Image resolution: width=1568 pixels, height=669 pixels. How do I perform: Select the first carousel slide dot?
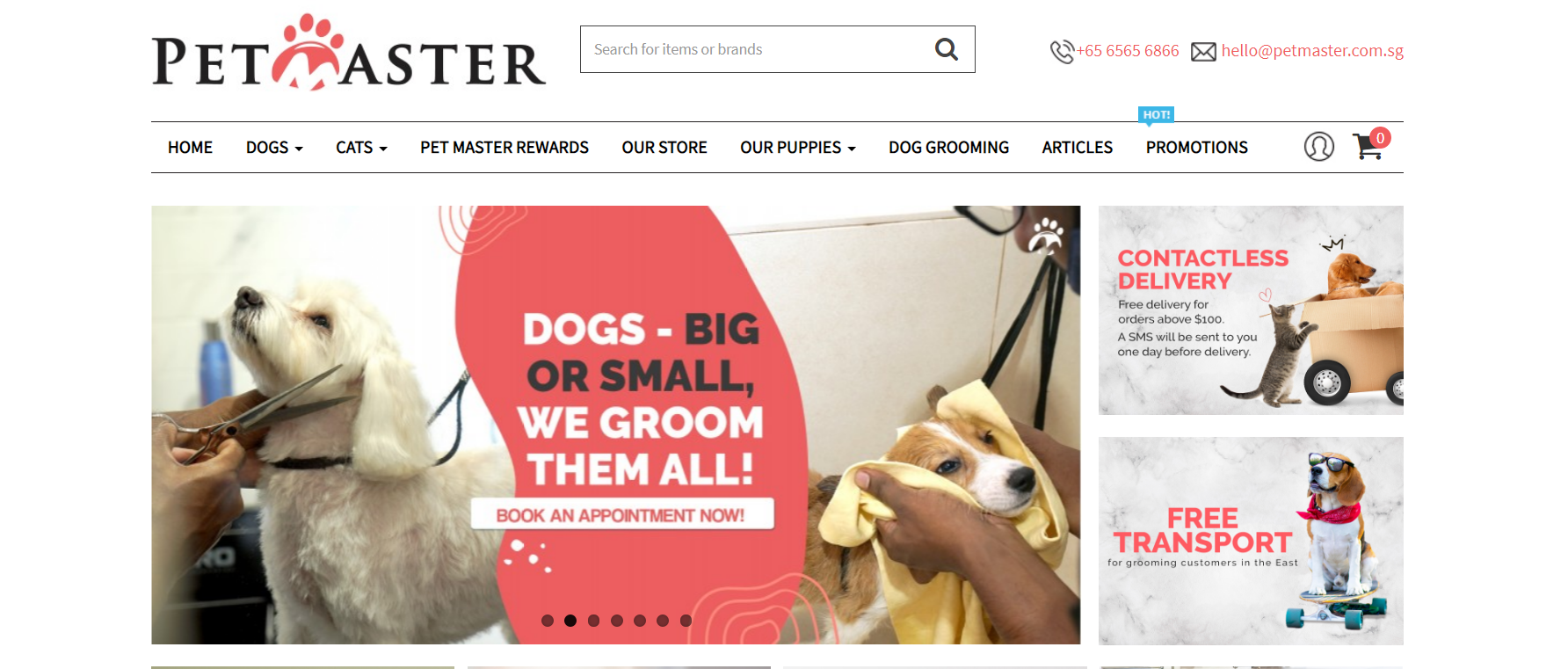point(548,621)
